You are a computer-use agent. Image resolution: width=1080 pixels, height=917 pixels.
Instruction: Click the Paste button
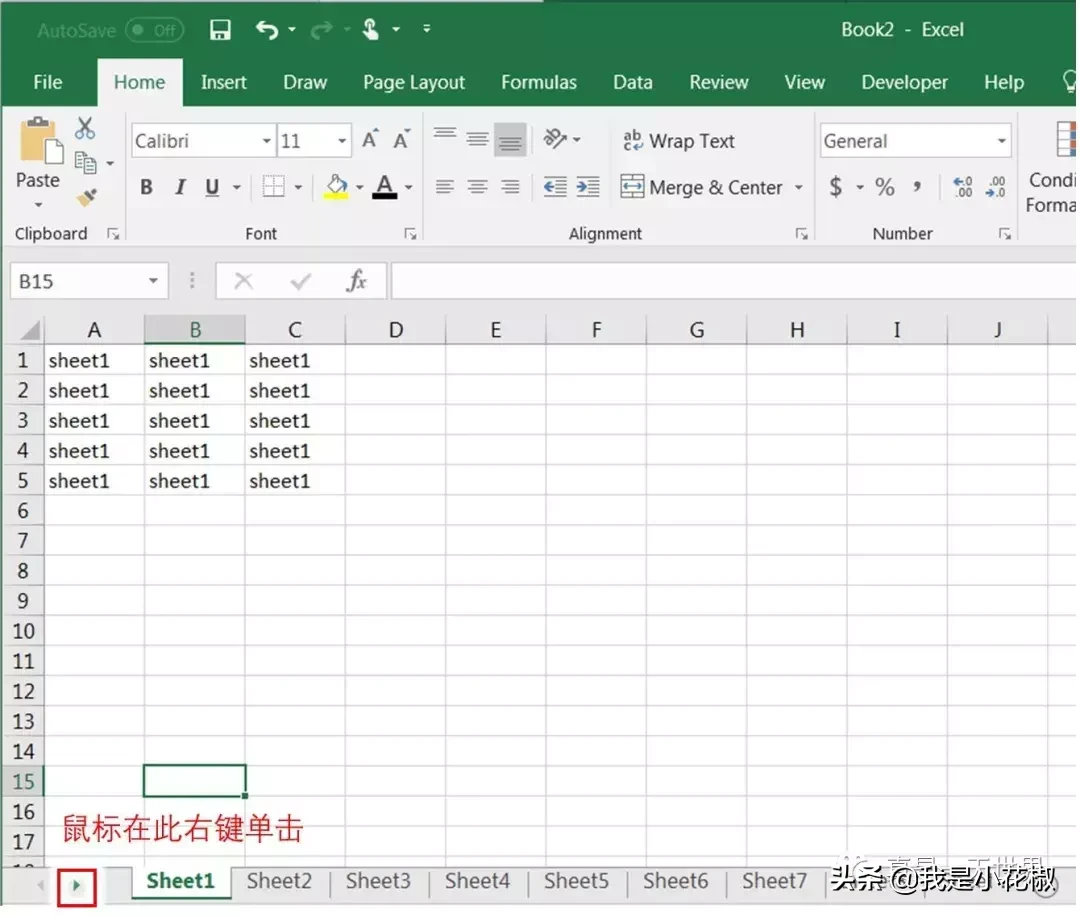coord(38,163)
